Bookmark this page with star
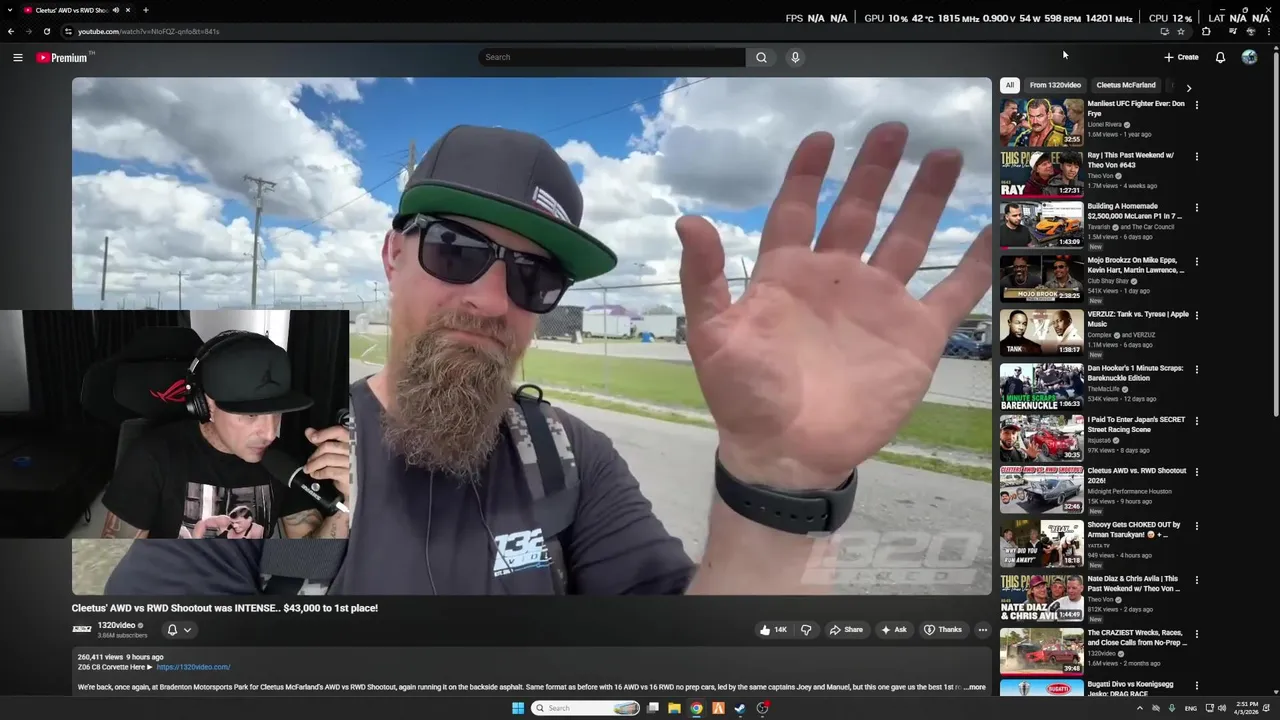1280x720 pixels. pos(1181,31)
